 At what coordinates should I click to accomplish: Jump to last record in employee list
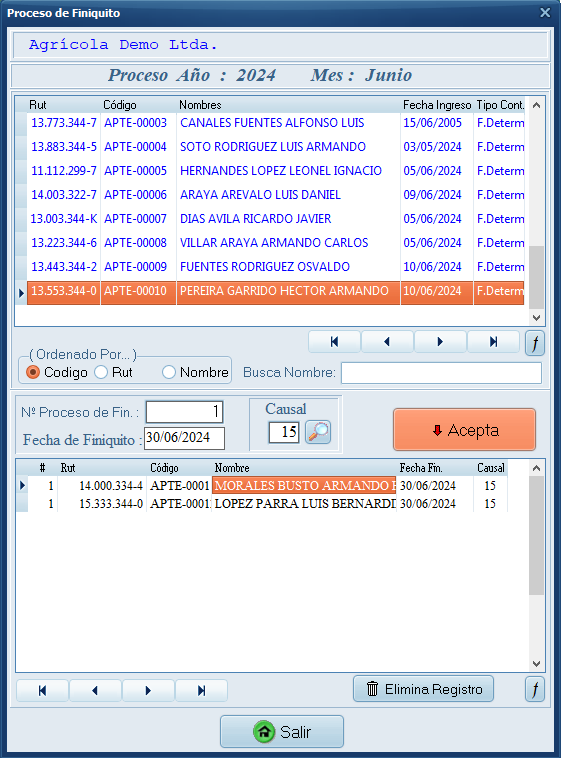click(493, 342)
